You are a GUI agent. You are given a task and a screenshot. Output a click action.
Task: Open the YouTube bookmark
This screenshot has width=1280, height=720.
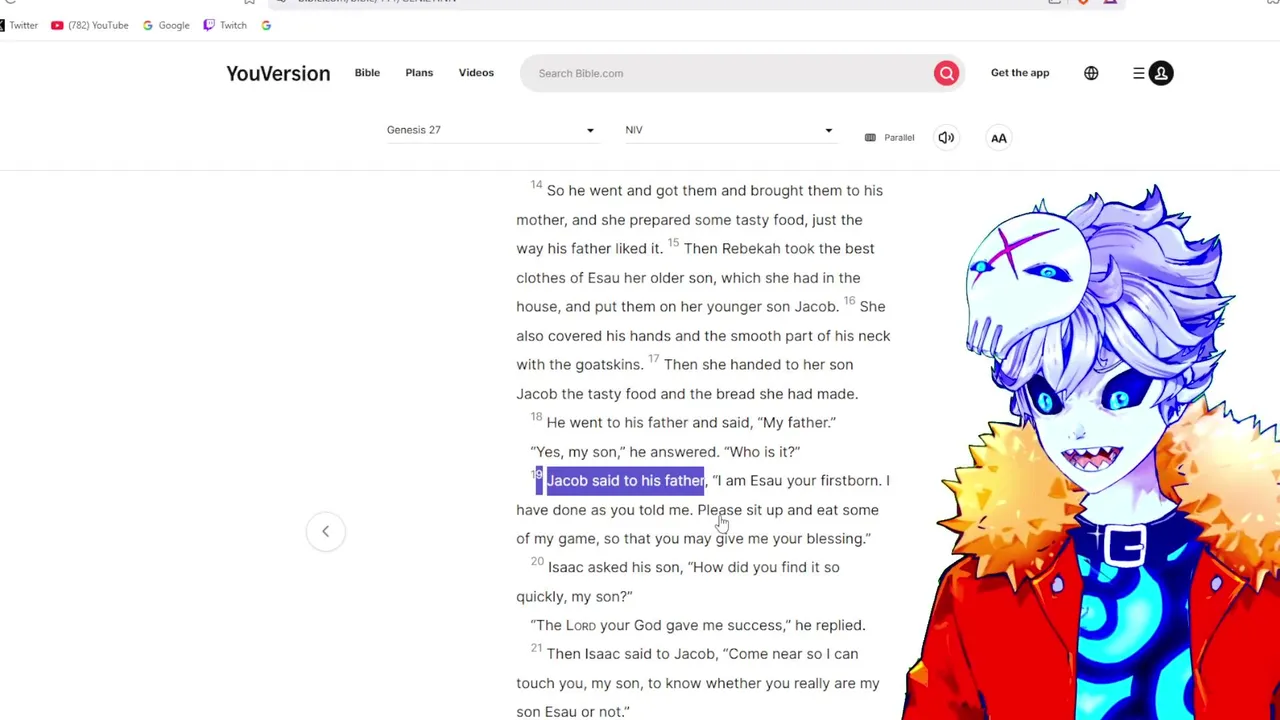point(90,25)
